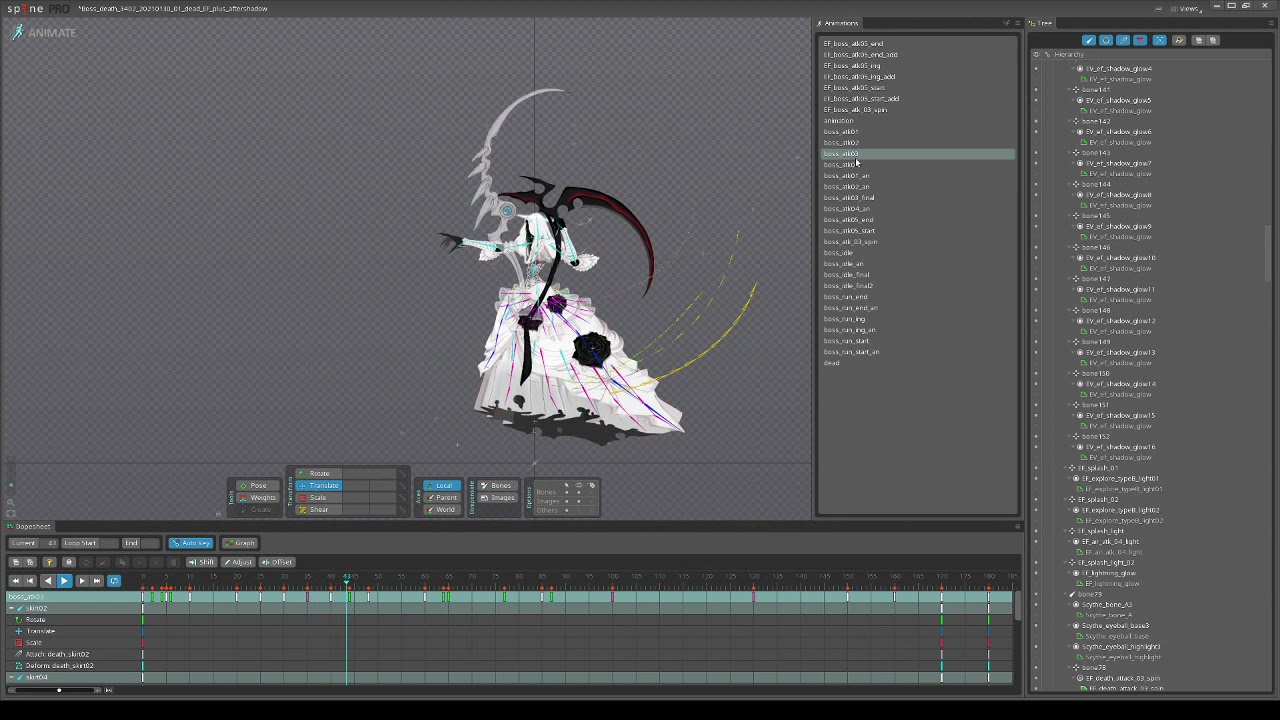Click the first dopesheet toolbar icon

click(15, 562)
